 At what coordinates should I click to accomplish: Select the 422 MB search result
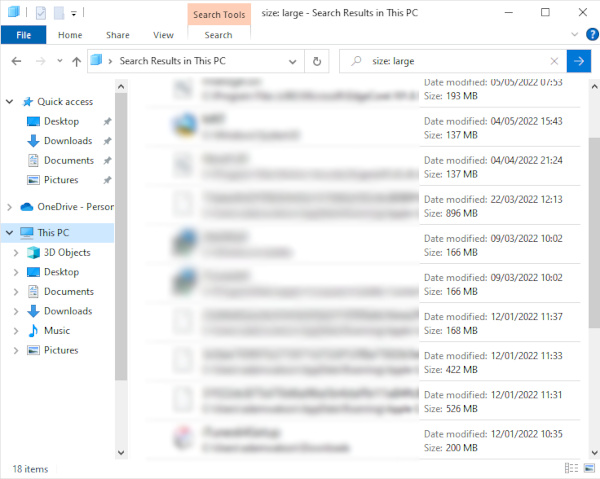point(362,362)
